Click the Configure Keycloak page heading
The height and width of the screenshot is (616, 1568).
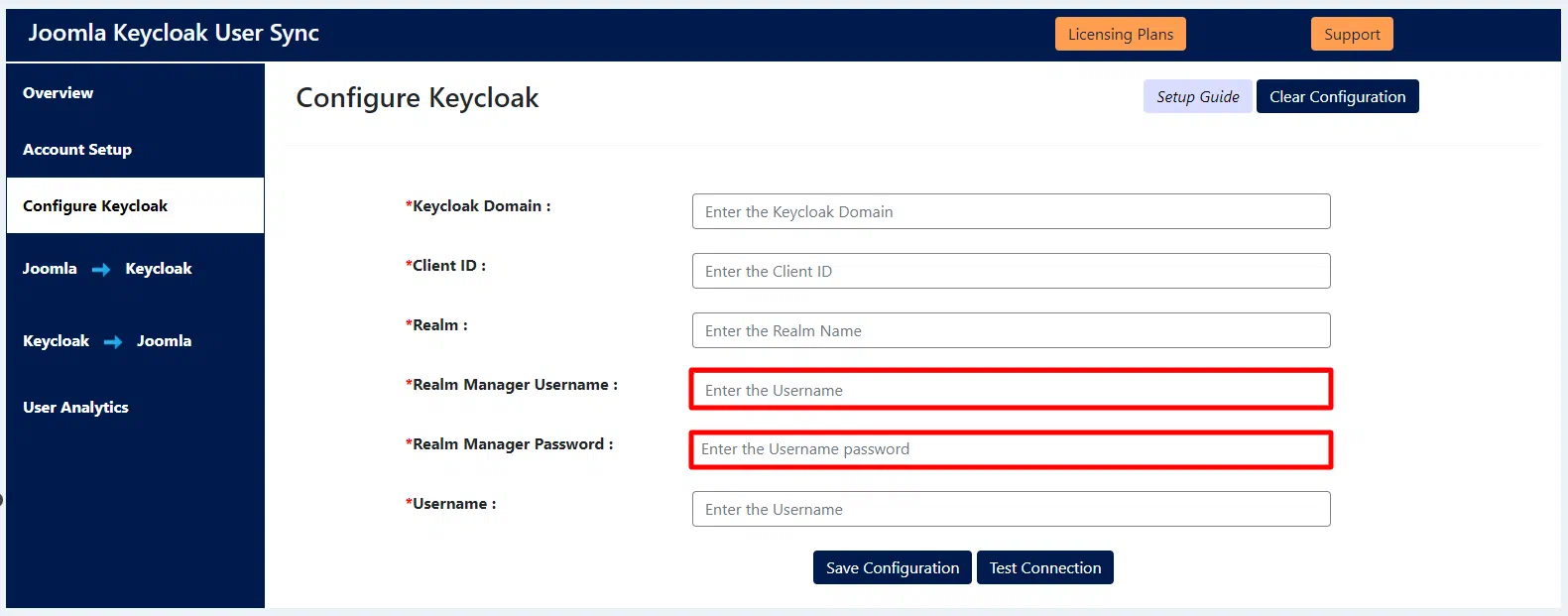coord(418,97)
